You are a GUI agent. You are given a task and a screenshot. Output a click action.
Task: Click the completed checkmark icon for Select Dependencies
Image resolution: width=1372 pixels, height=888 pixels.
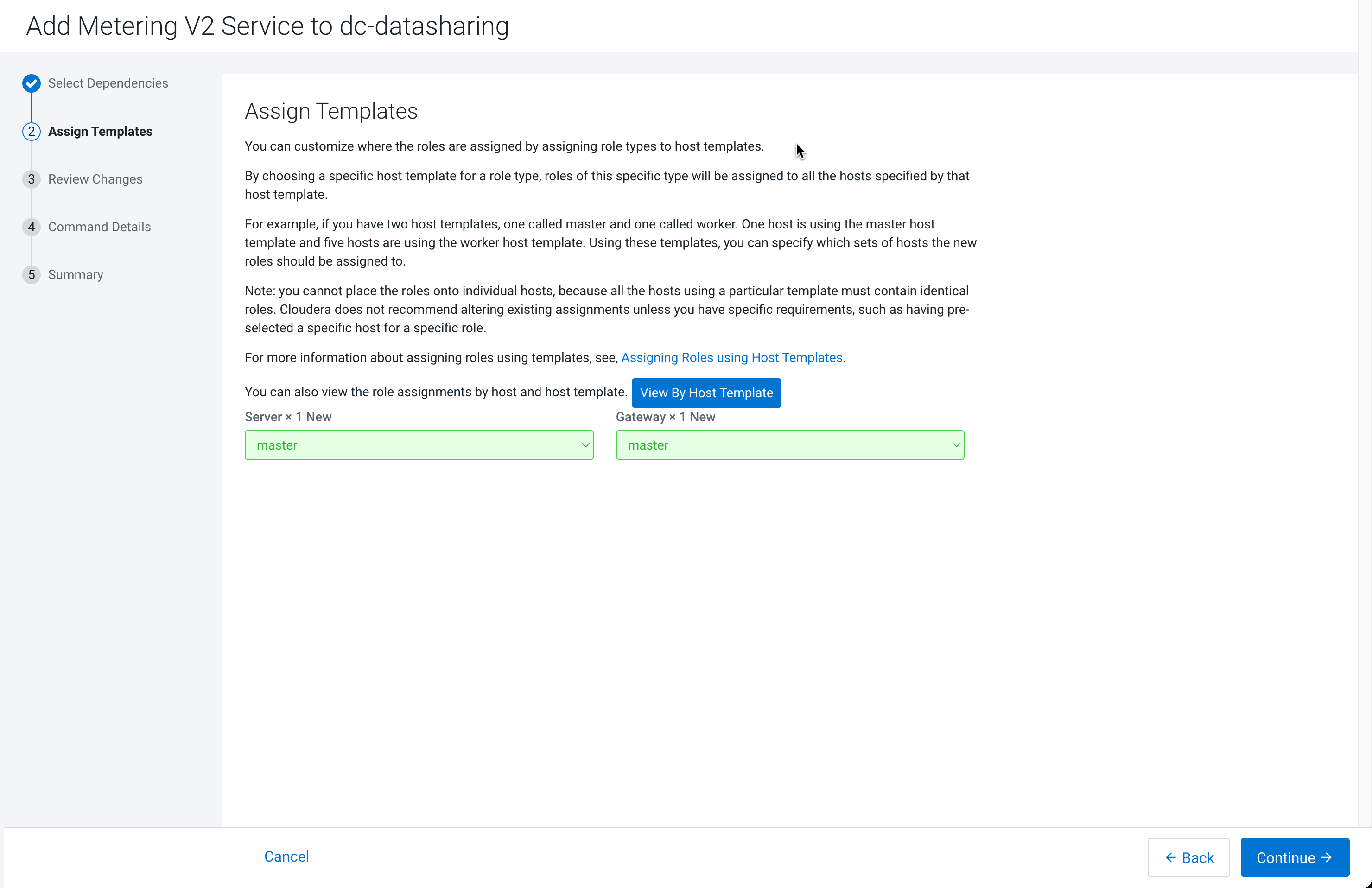point(31,83)
